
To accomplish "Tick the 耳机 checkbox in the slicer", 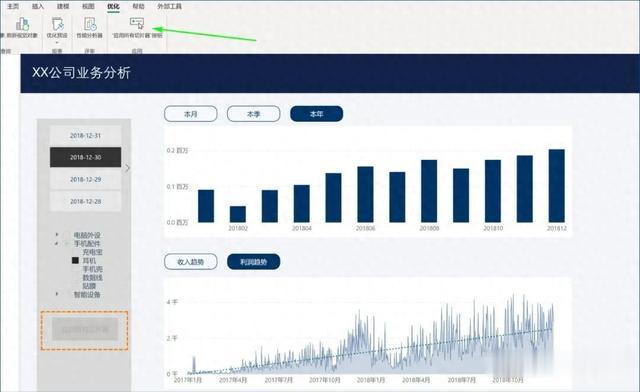I will pyautogui.click(x=75, y=260).
